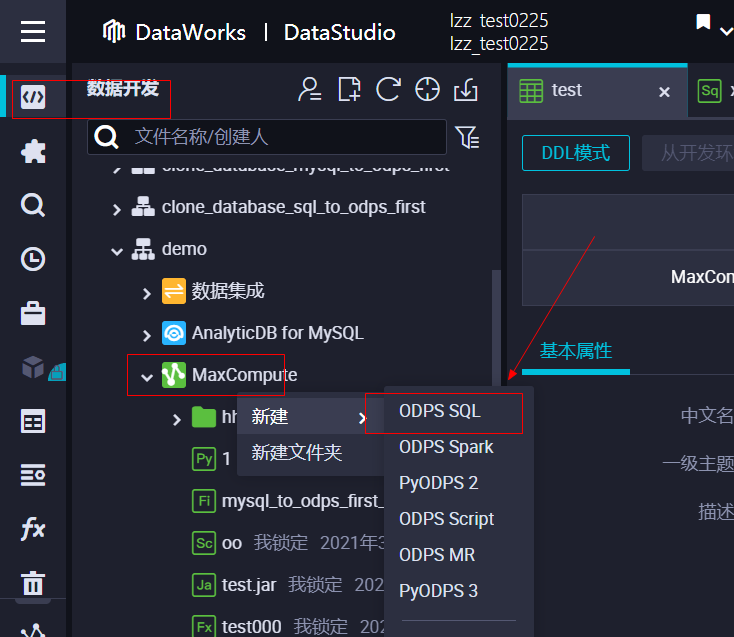734x637 pixels.
Task: Select 新建 in the context menu
Action: (x=310, y=416)
